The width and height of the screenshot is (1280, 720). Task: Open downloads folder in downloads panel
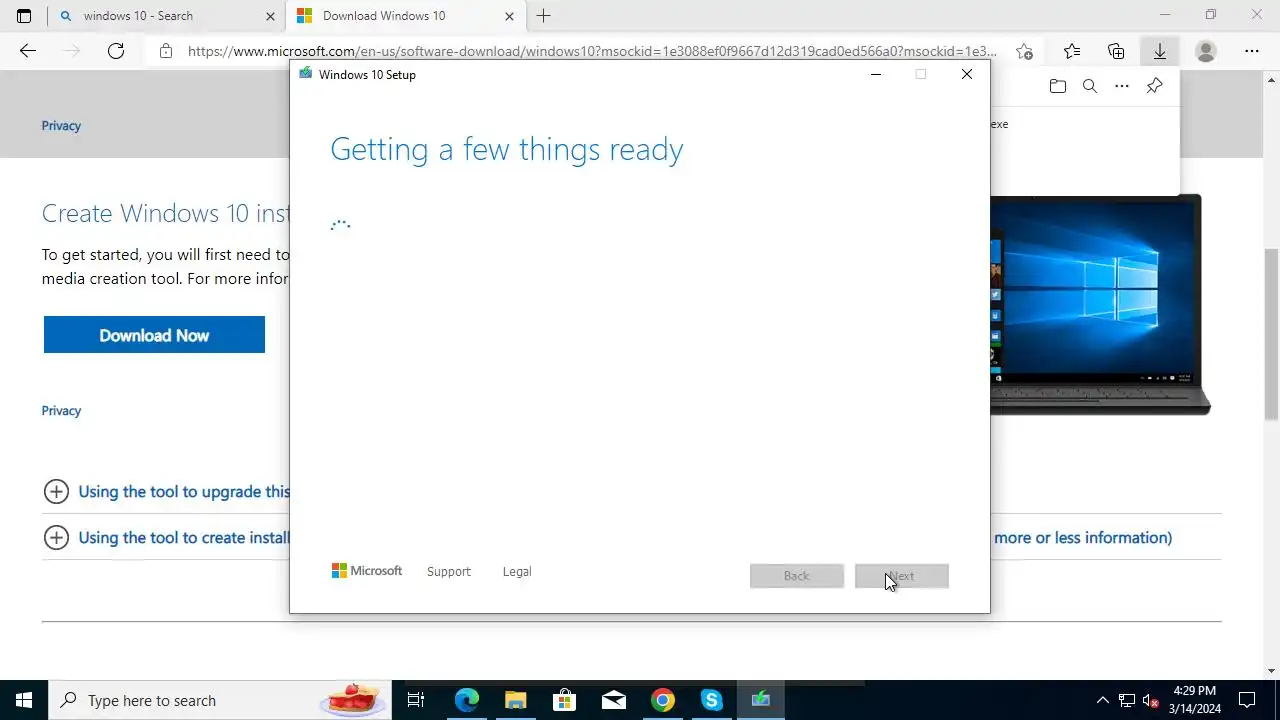tap(1058, 86)
